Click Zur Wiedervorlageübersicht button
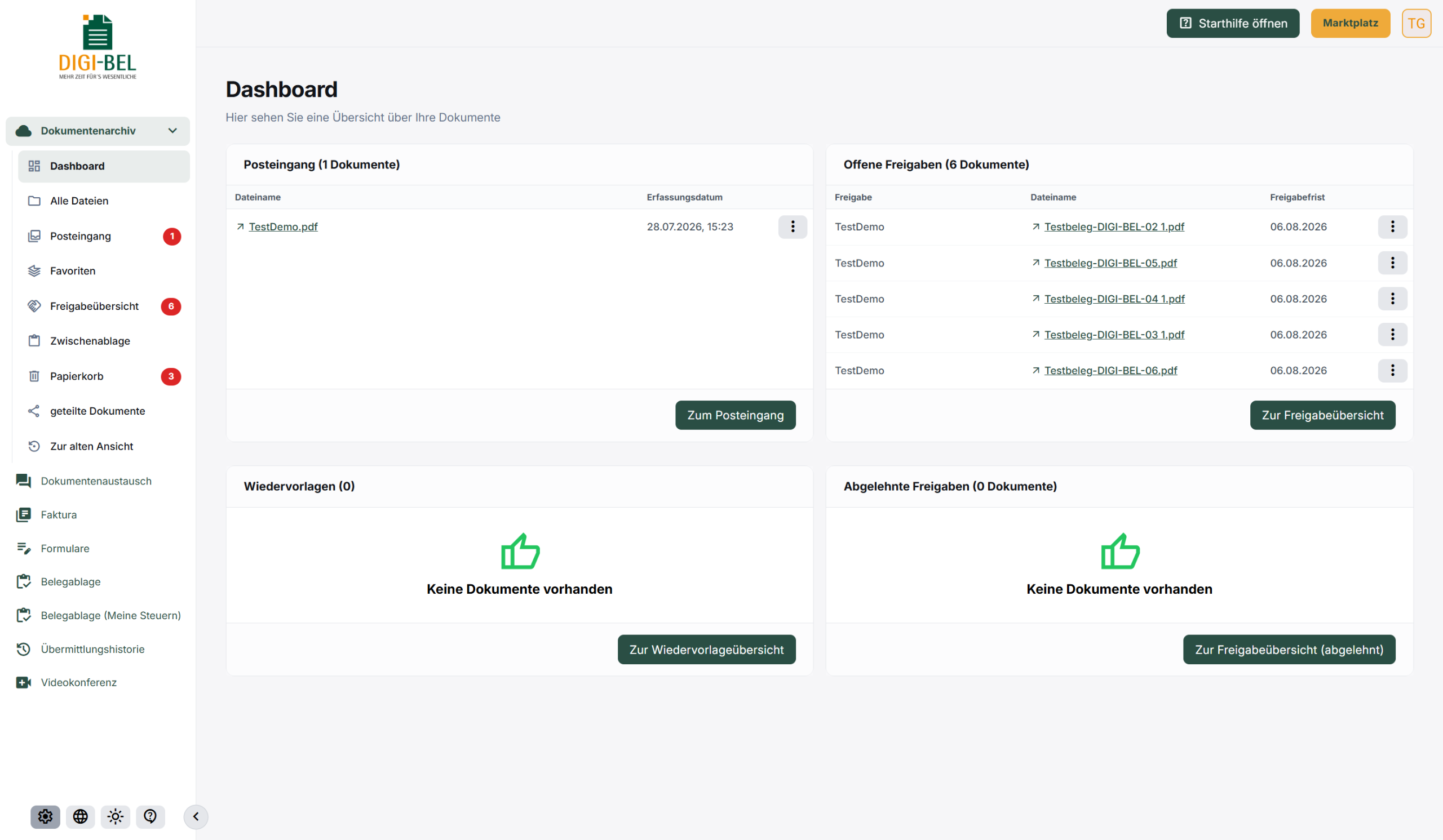This screenshot has width=1443, height=840. point(707,650)
